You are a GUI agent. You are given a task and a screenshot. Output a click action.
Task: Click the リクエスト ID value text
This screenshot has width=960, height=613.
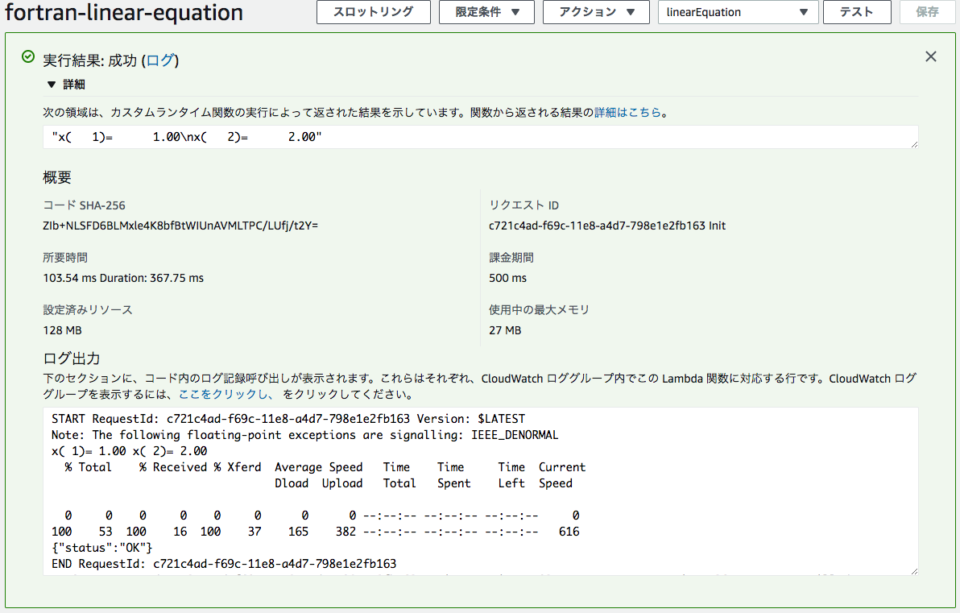pyautogui.click(x=607, y=226)
